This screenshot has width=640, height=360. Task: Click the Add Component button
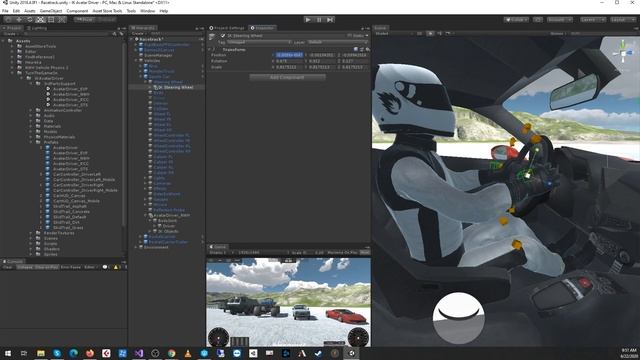pyautogui.click(x=287, y=77)
